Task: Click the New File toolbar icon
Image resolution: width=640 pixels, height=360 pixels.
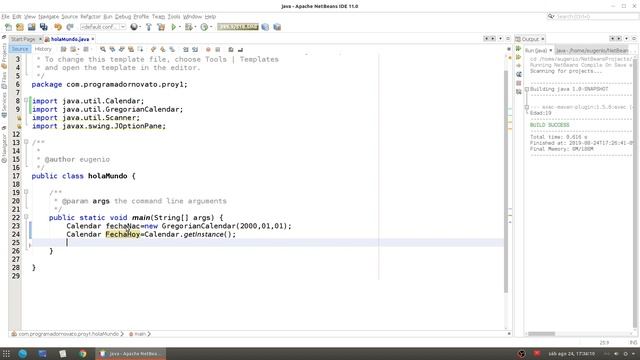Action: 8,27
